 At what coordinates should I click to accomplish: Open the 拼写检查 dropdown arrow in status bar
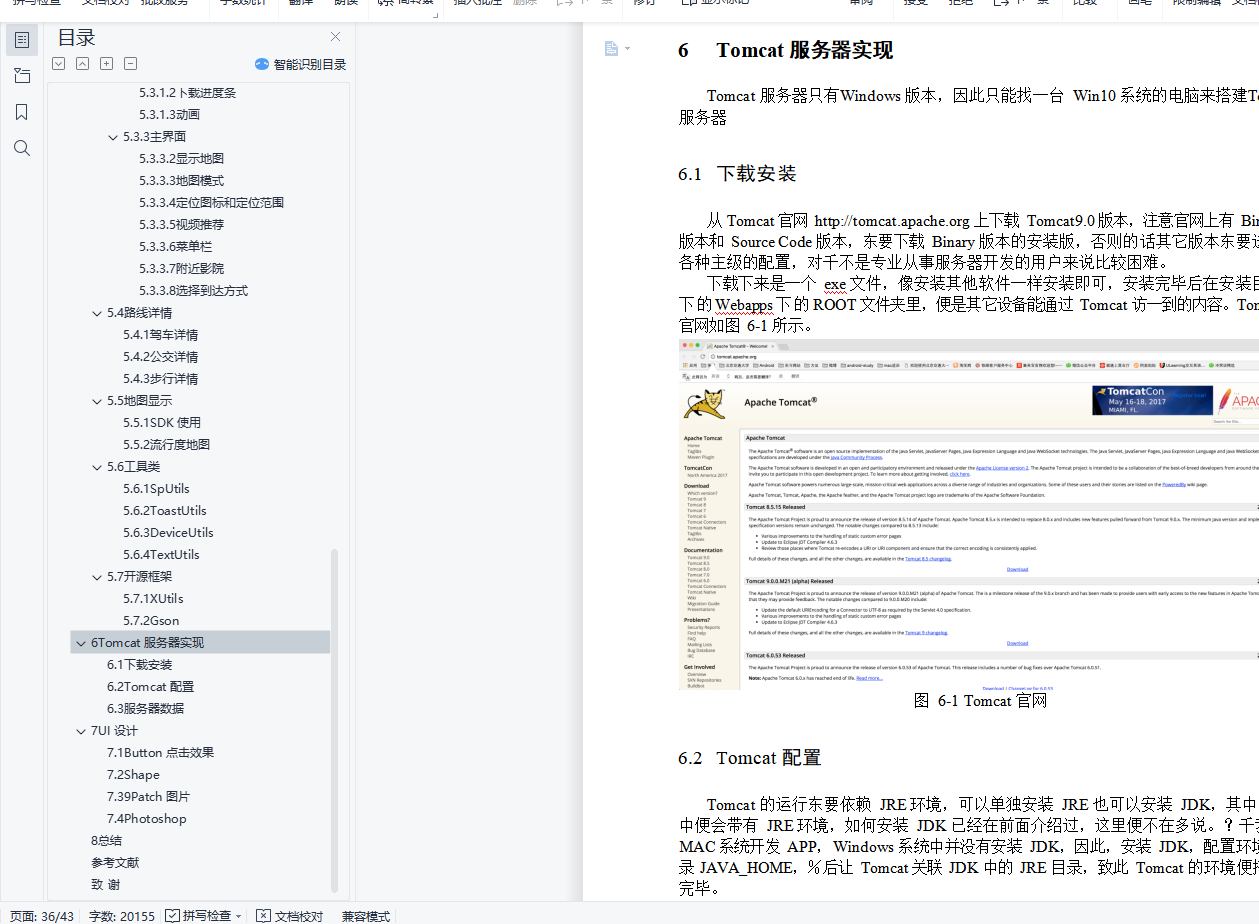(x=238, y=916)
